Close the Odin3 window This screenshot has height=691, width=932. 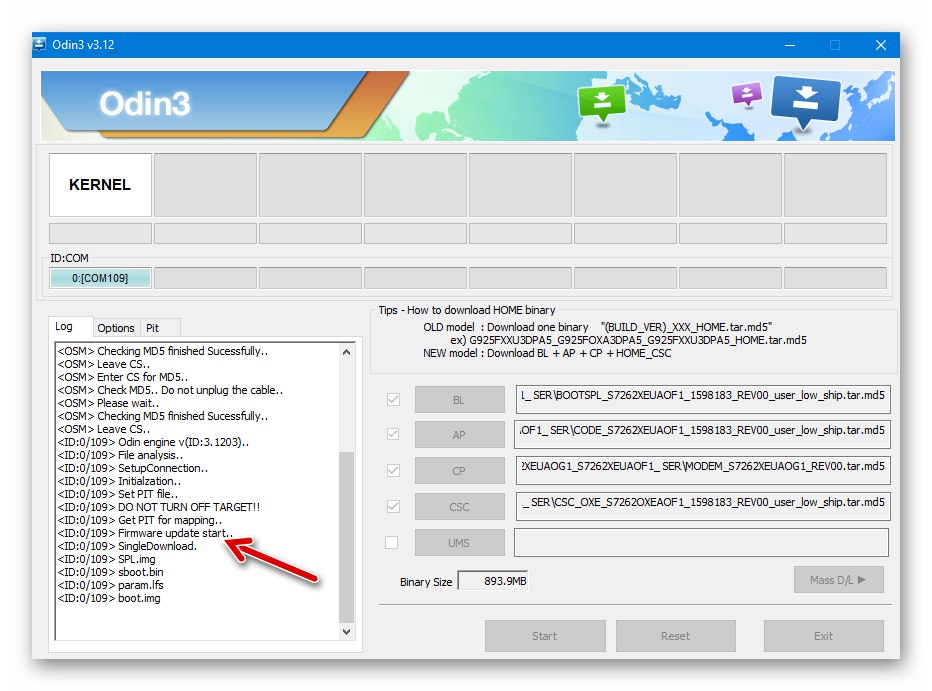pos(881,45)
